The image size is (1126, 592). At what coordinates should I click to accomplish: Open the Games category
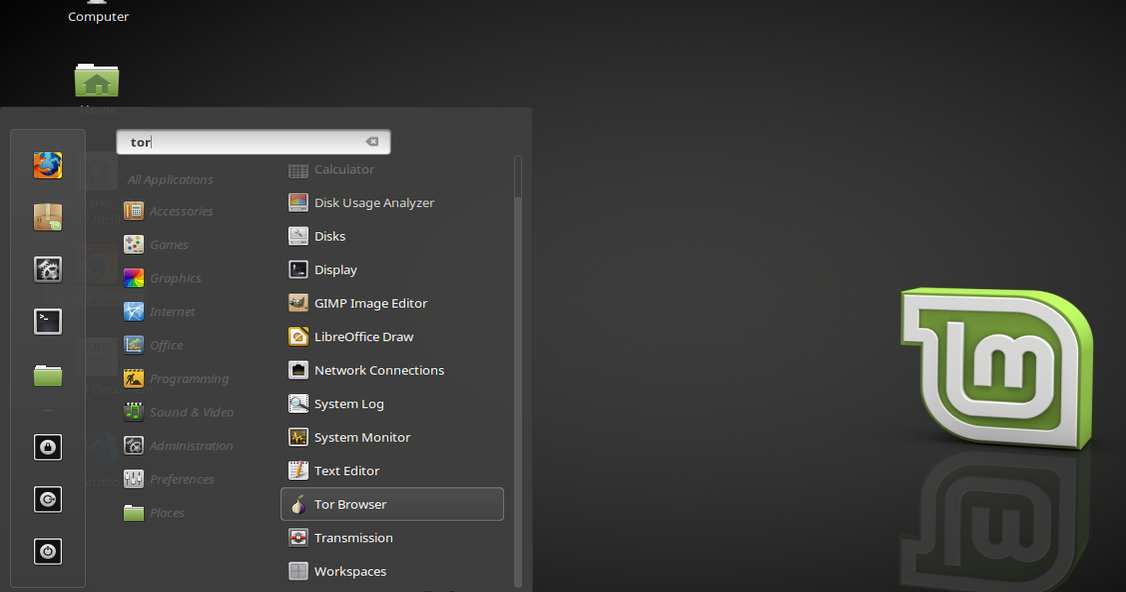point(156,244)
